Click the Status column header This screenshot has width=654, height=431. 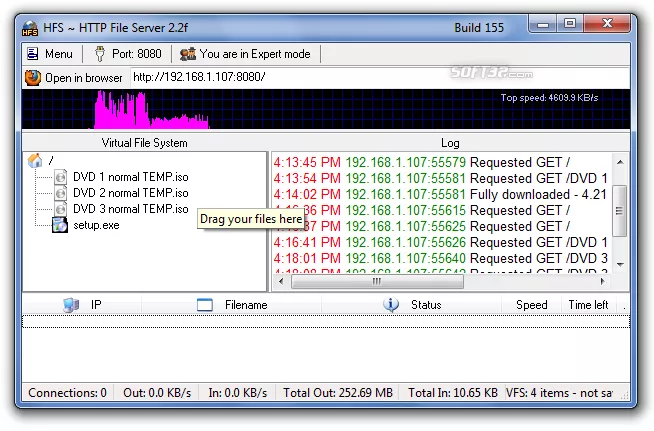click(x=412, y=305)
